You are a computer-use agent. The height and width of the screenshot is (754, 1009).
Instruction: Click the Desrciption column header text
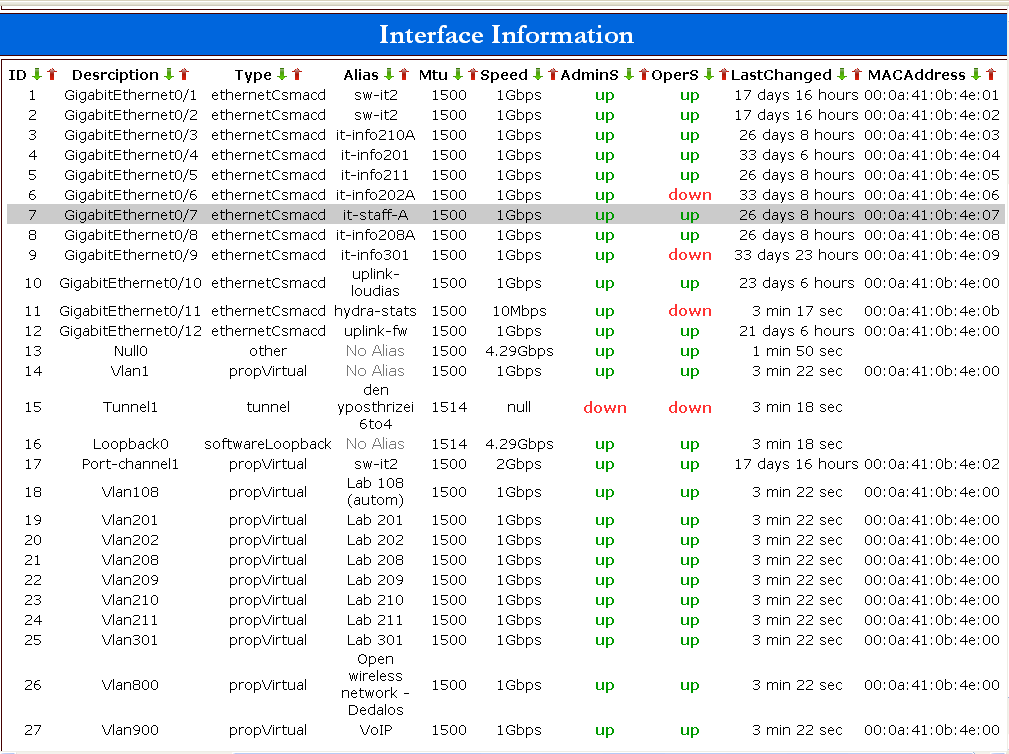(x=115, y=75)
